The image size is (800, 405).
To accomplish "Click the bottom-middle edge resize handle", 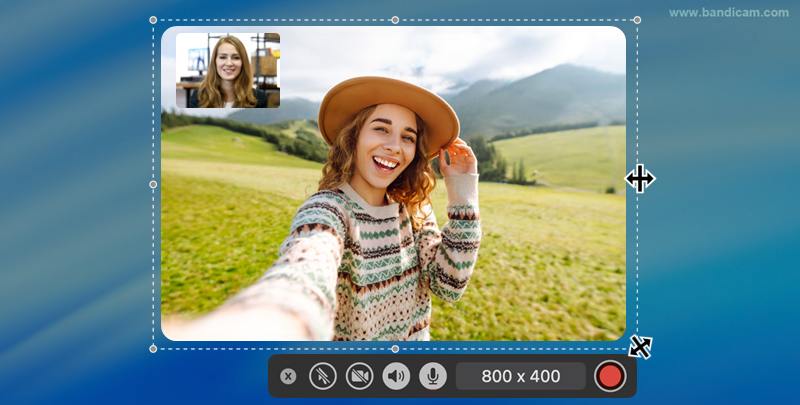I will click(395, 348).
